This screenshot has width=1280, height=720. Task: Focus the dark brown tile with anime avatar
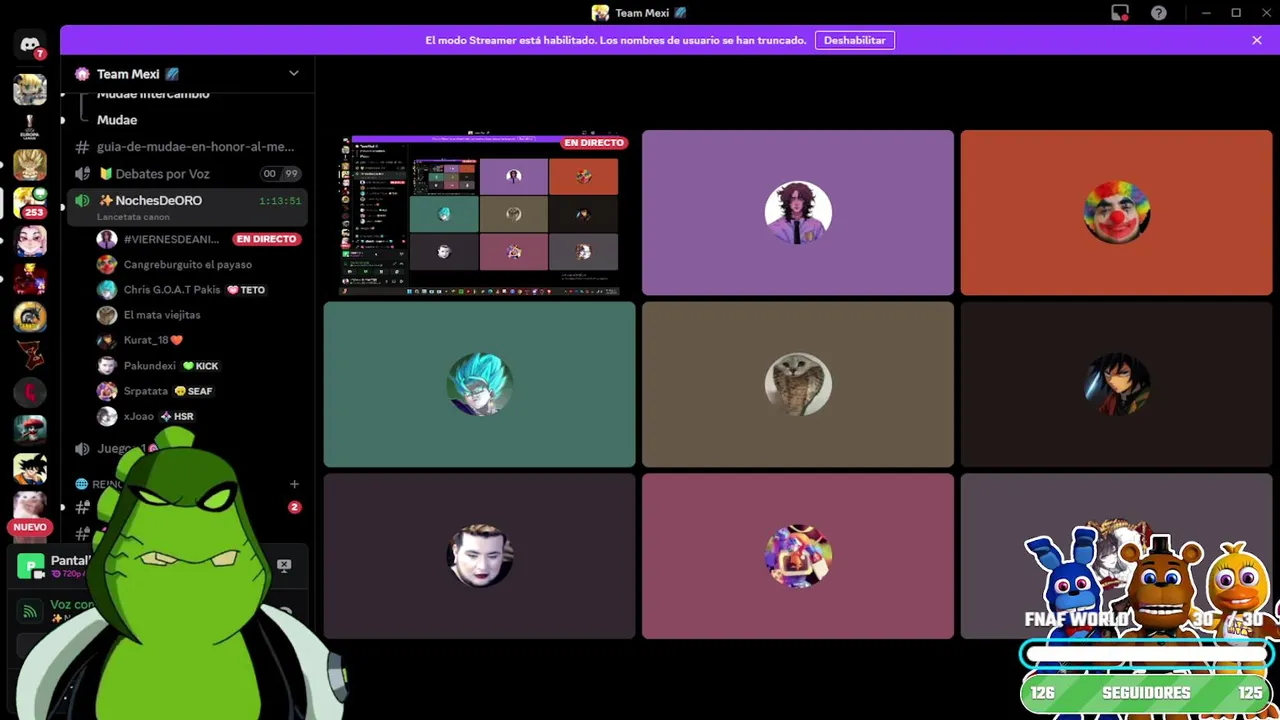coord(1116,385)
